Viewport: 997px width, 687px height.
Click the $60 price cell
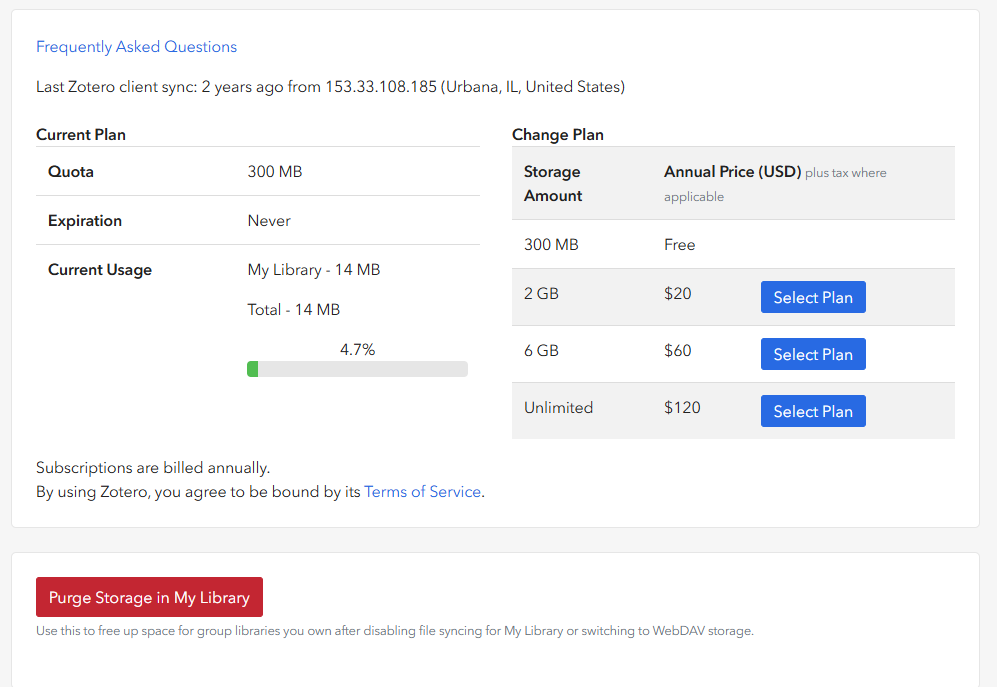677,350
